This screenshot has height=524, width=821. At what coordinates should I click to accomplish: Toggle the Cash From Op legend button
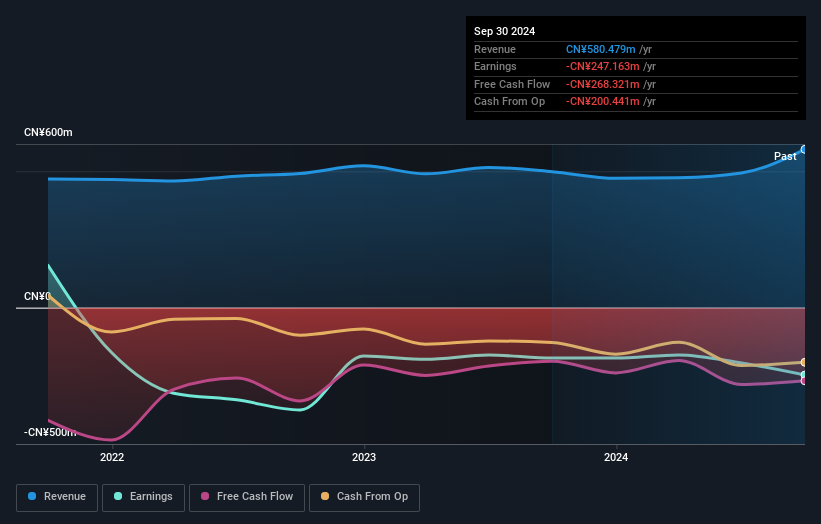pos(364,497)
